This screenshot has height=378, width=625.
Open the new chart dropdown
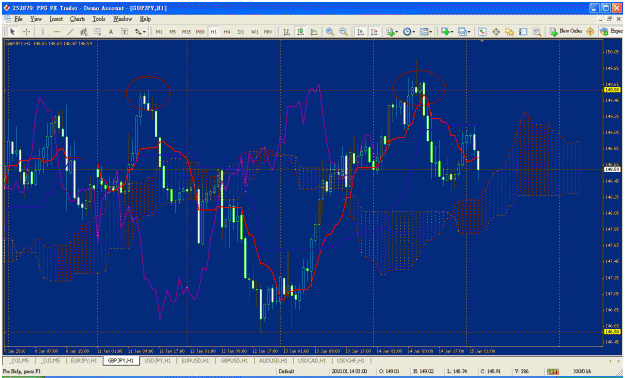click(x=447, y=32)
